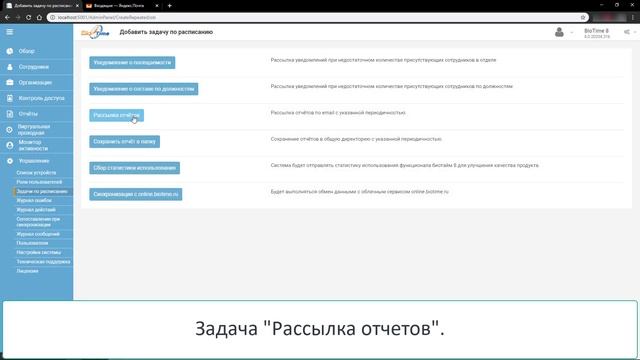Click the browser forward arrow

click(18, 17)
